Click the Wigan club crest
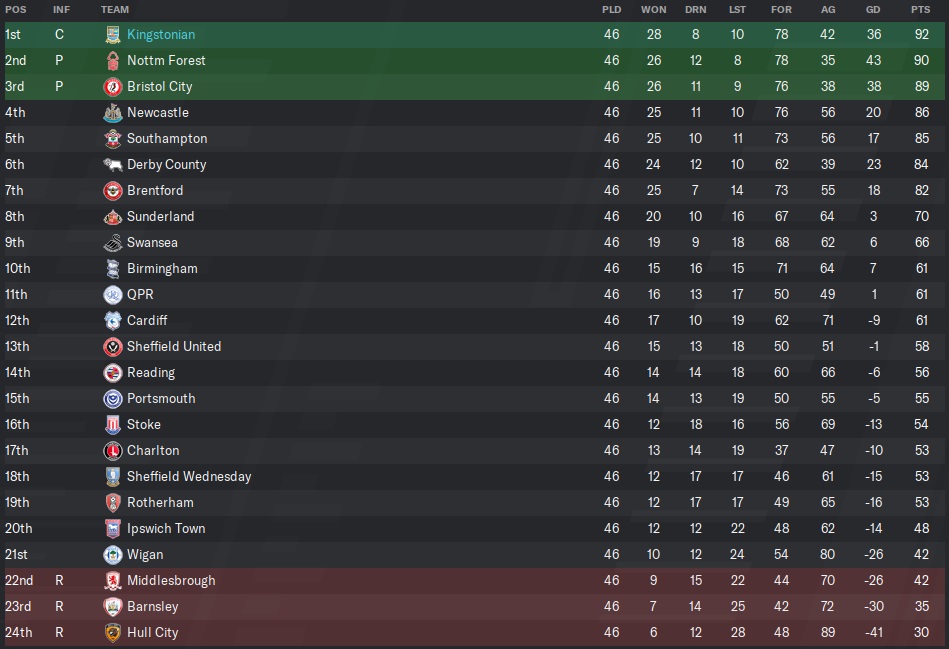The width and height of the screenshot is (949, 649). [x=113, y=555]
